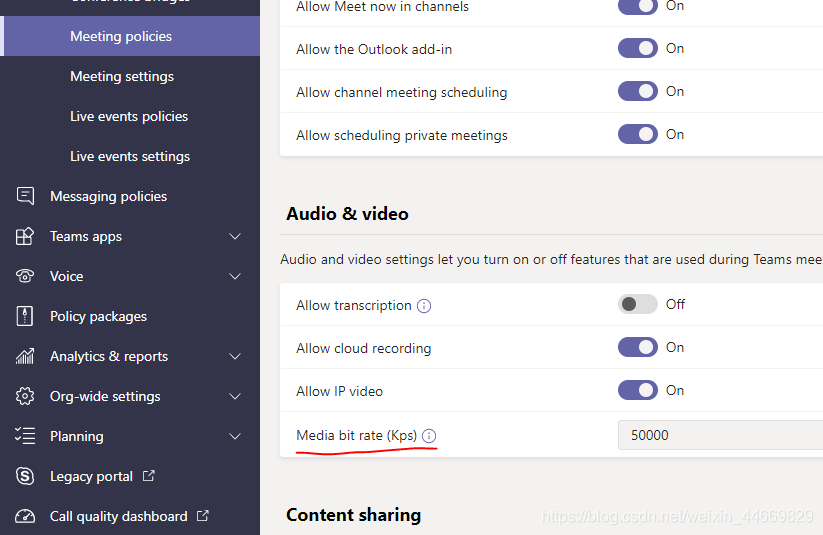Expand the Planning section chevron
This screenshot has height=535, width=823.
(235, 436)
